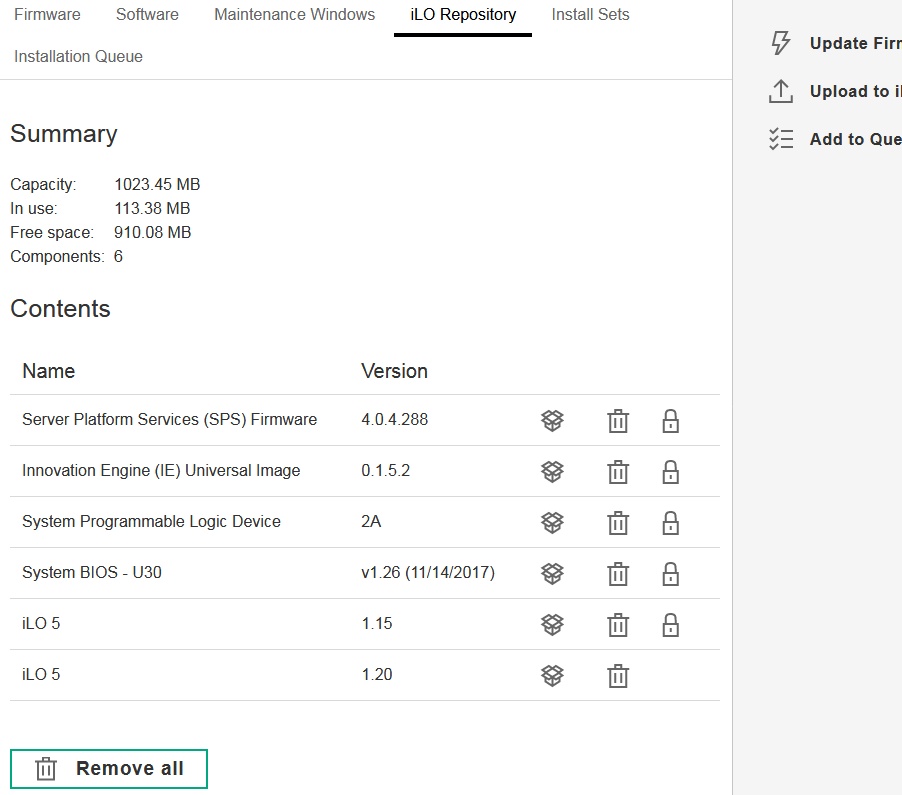Click the lock icon on iLO 5 1.15
Image resolution: width=902 pixels, height=795 pixels.
click(x=670, y=624)
